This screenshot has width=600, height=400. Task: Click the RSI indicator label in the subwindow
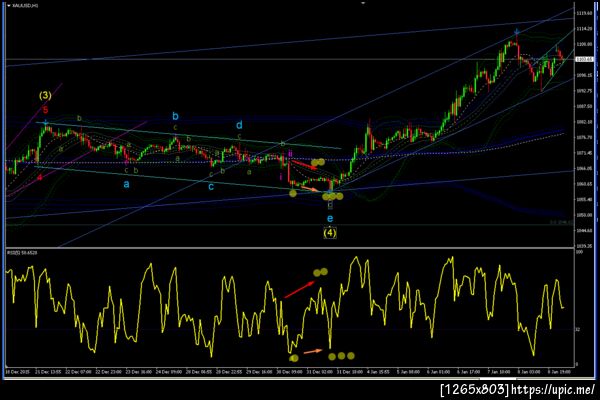pyautogui.click(x=22, y=253)
